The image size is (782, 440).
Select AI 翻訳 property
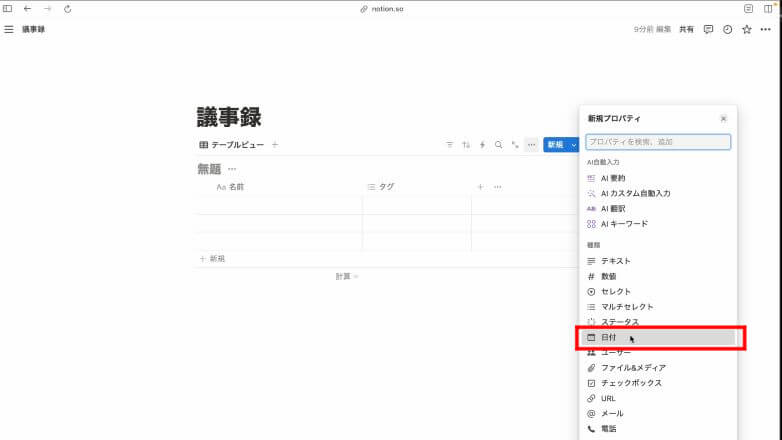[x=658, y=209]
